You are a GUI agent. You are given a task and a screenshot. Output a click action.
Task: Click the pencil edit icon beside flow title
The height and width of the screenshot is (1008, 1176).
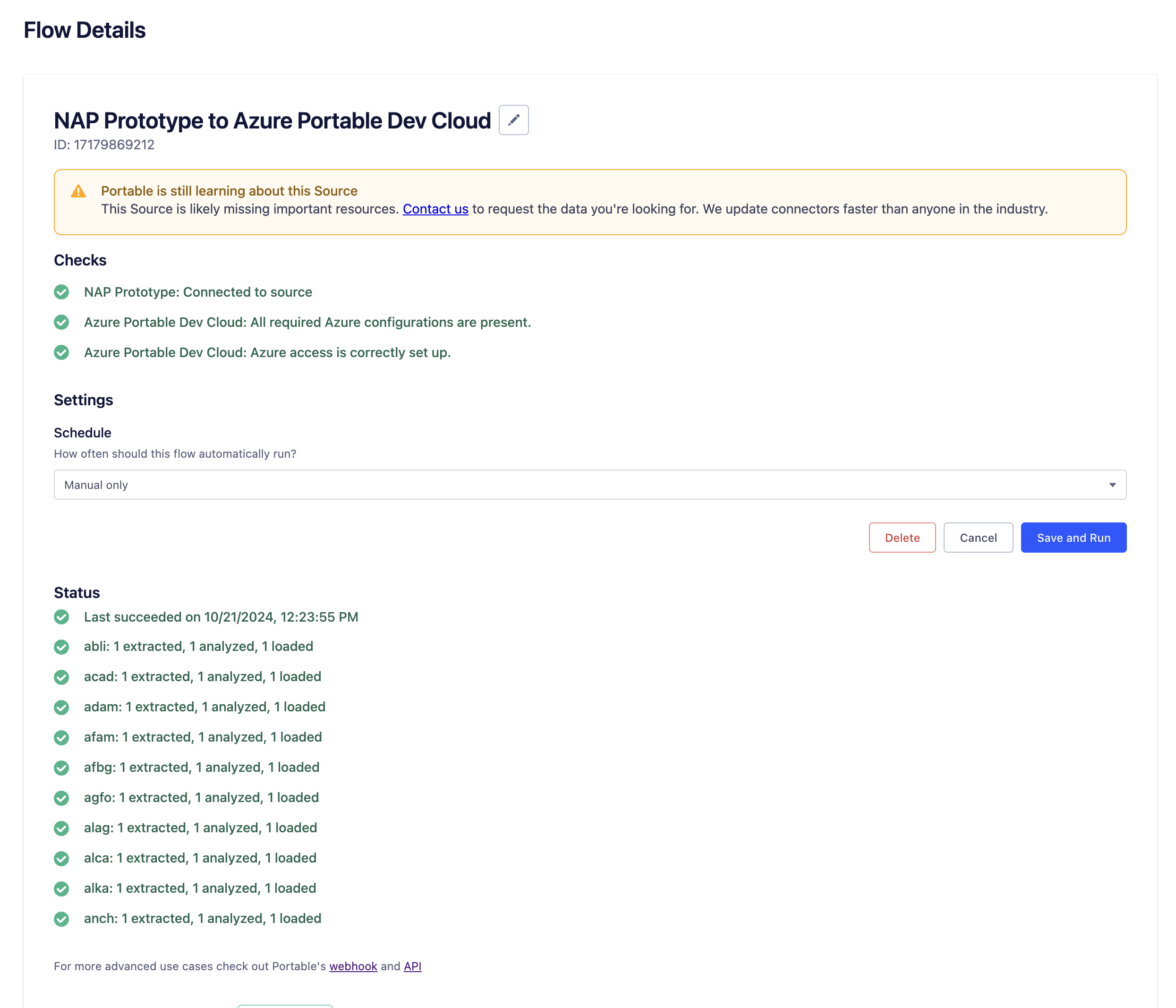[513, 120]
